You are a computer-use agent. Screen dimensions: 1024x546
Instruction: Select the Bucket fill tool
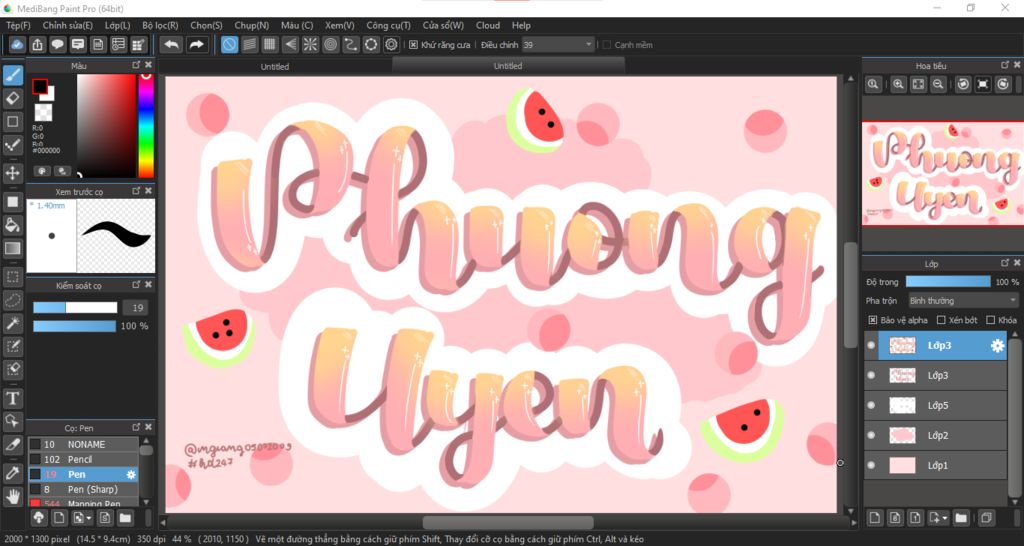pos(12,225)
